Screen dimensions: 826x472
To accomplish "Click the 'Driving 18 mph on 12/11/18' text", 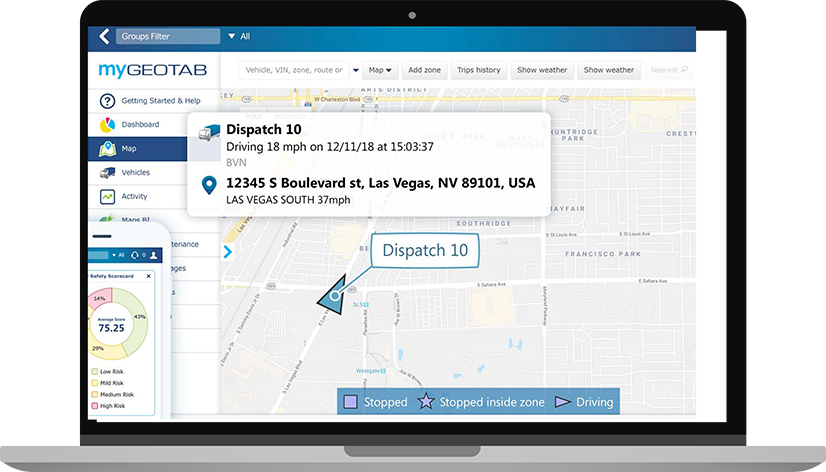I will (330, 147).
